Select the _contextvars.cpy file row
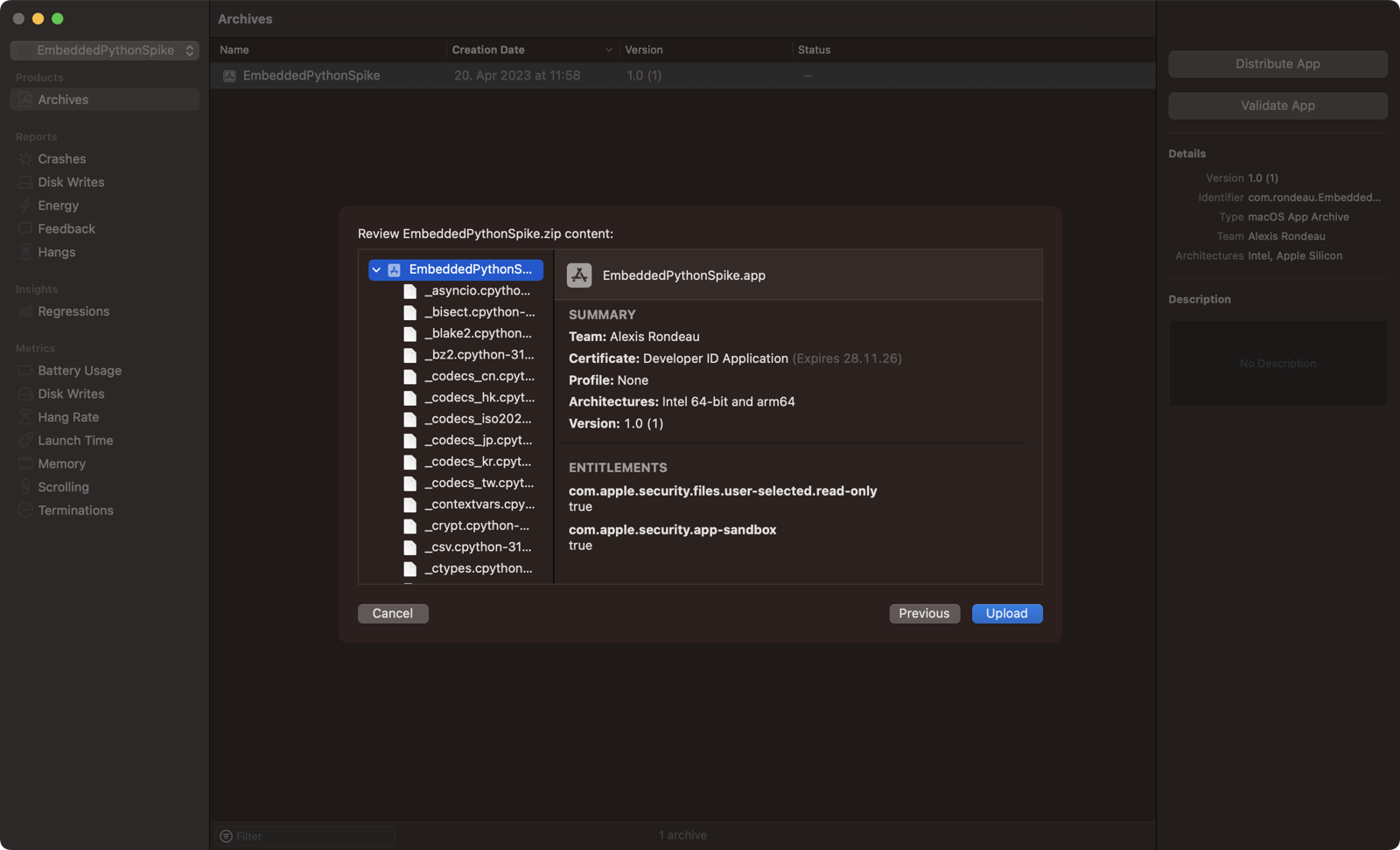1400x850 pixels. click(456, 505)
